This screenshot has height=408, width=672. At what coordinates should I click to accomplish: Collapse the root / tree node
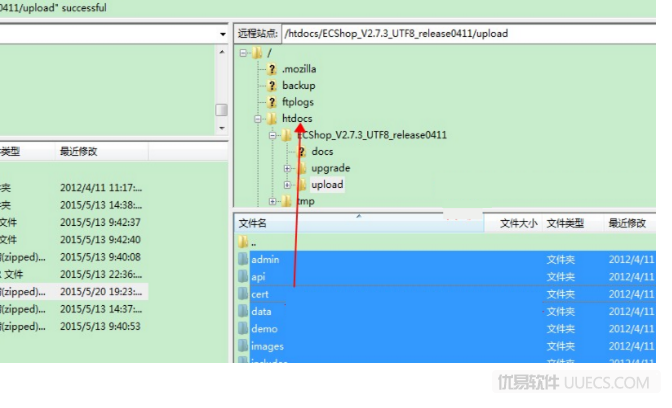coord(243,53)
